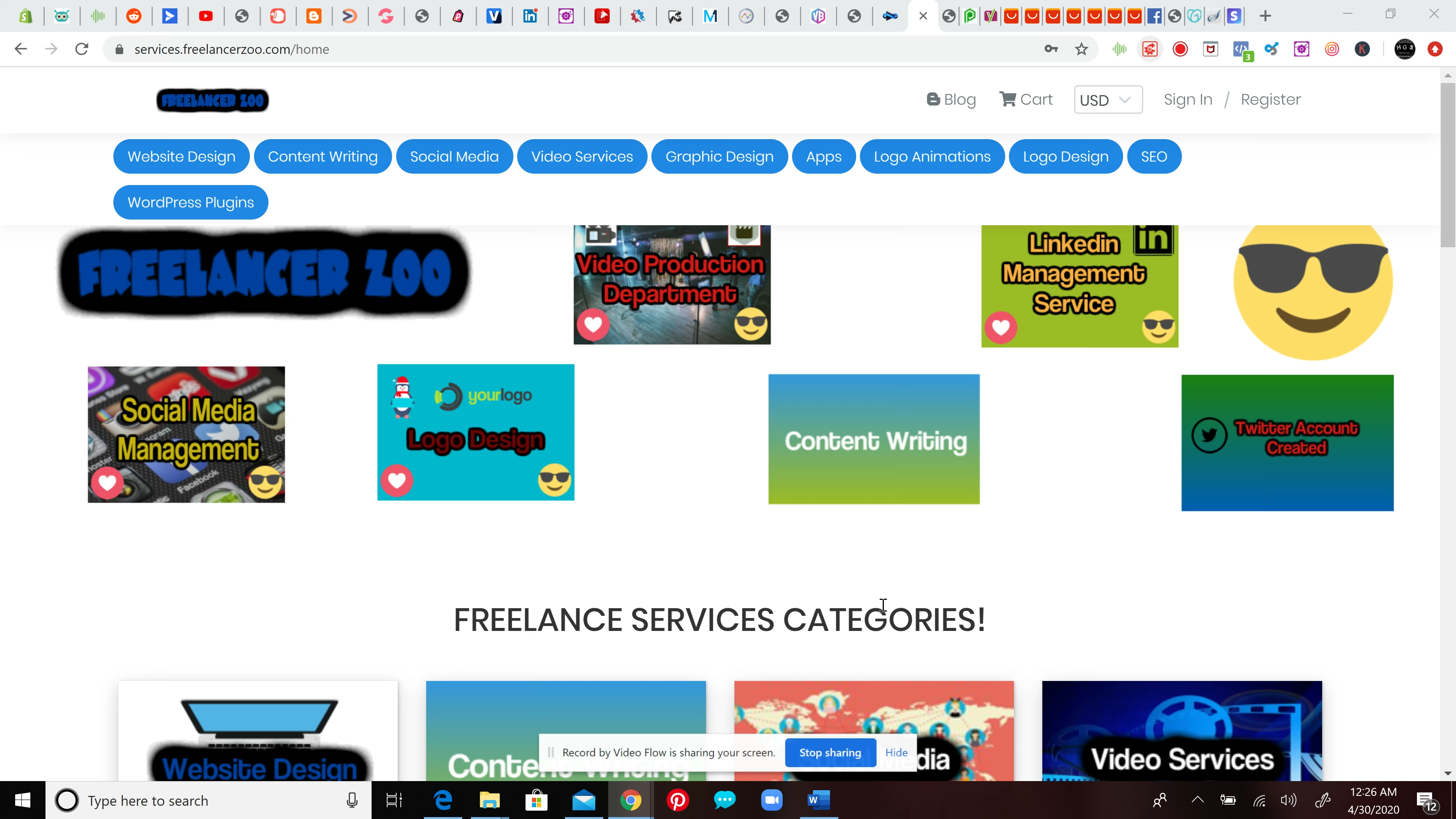Click the address bar URL
The width and height of the screenshot is (1456, 819).
232,49
